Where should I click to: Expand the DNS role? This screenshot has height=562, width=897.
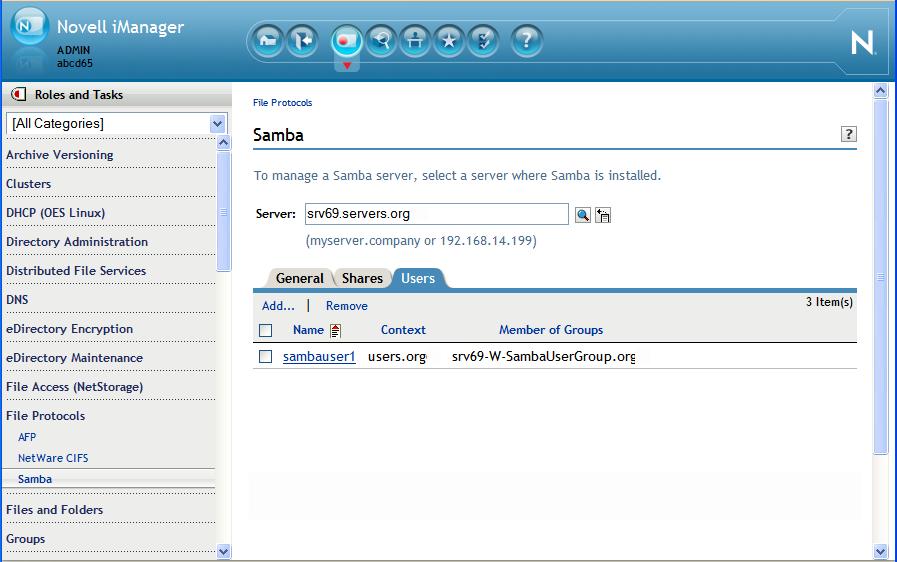[x=17, y=299]
